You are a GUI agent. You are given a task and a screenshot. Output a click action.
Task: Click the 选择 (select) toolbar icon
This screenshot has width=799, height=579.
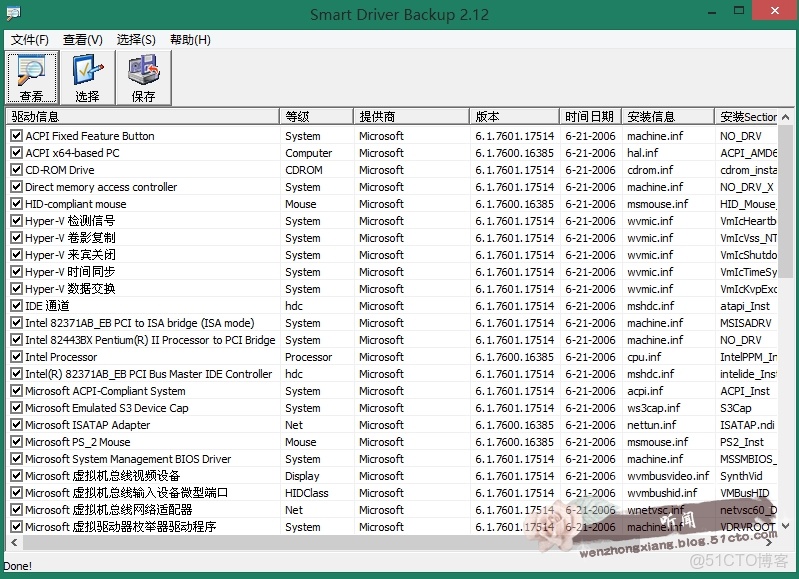(x=88, y=78)
